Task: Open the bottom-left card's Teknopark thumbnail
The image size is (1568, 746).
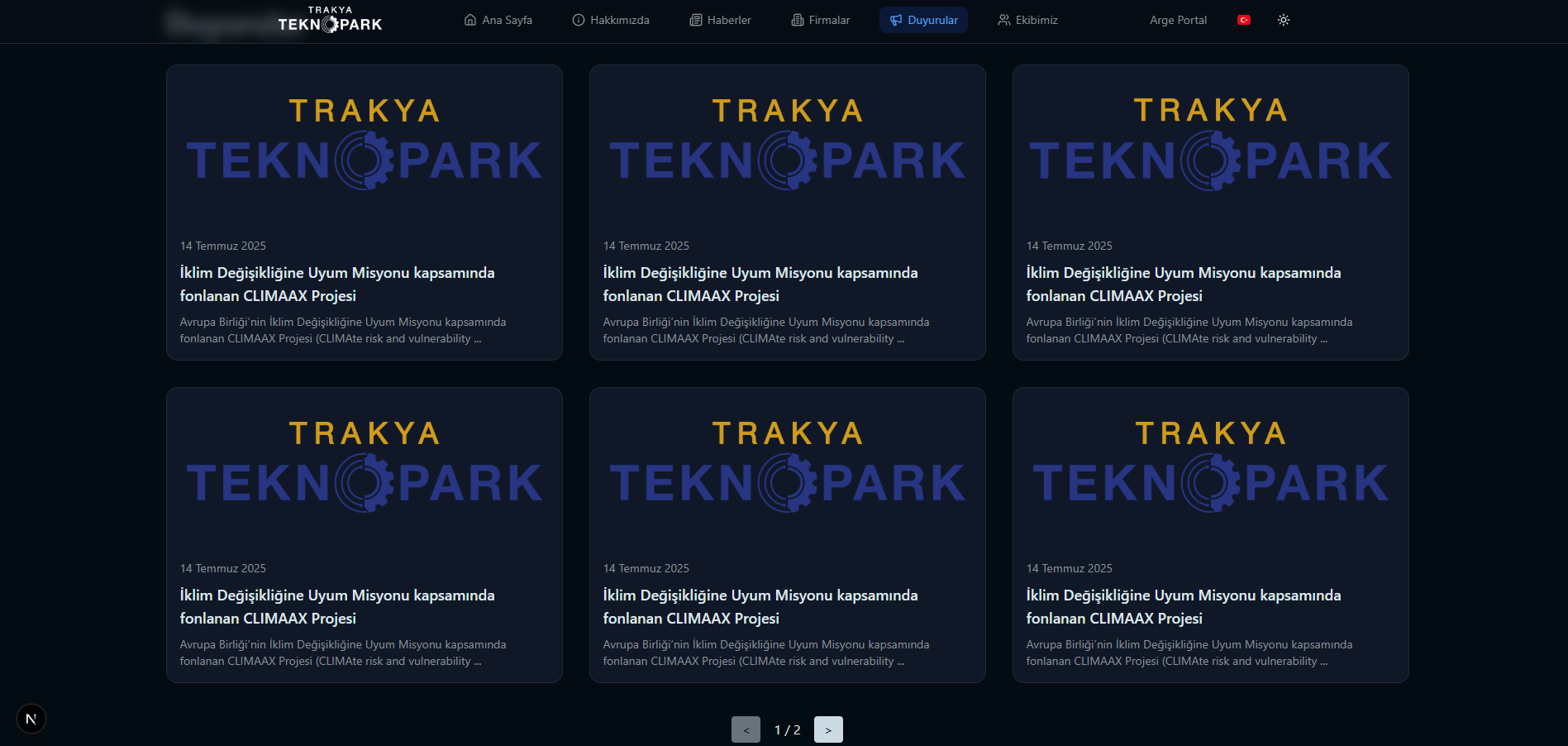Action: pos(365,466)
